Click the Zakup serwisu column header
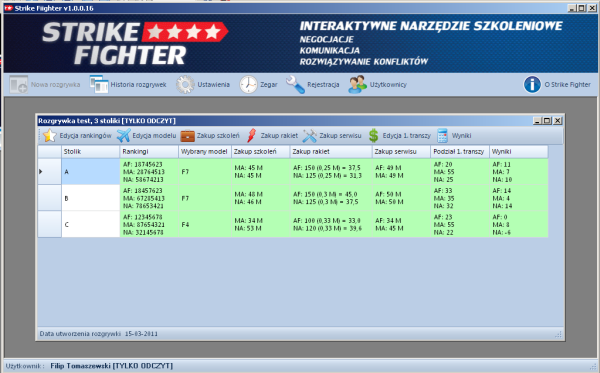The height and width of the screenshot is (373, 600). tap(401, 151)
